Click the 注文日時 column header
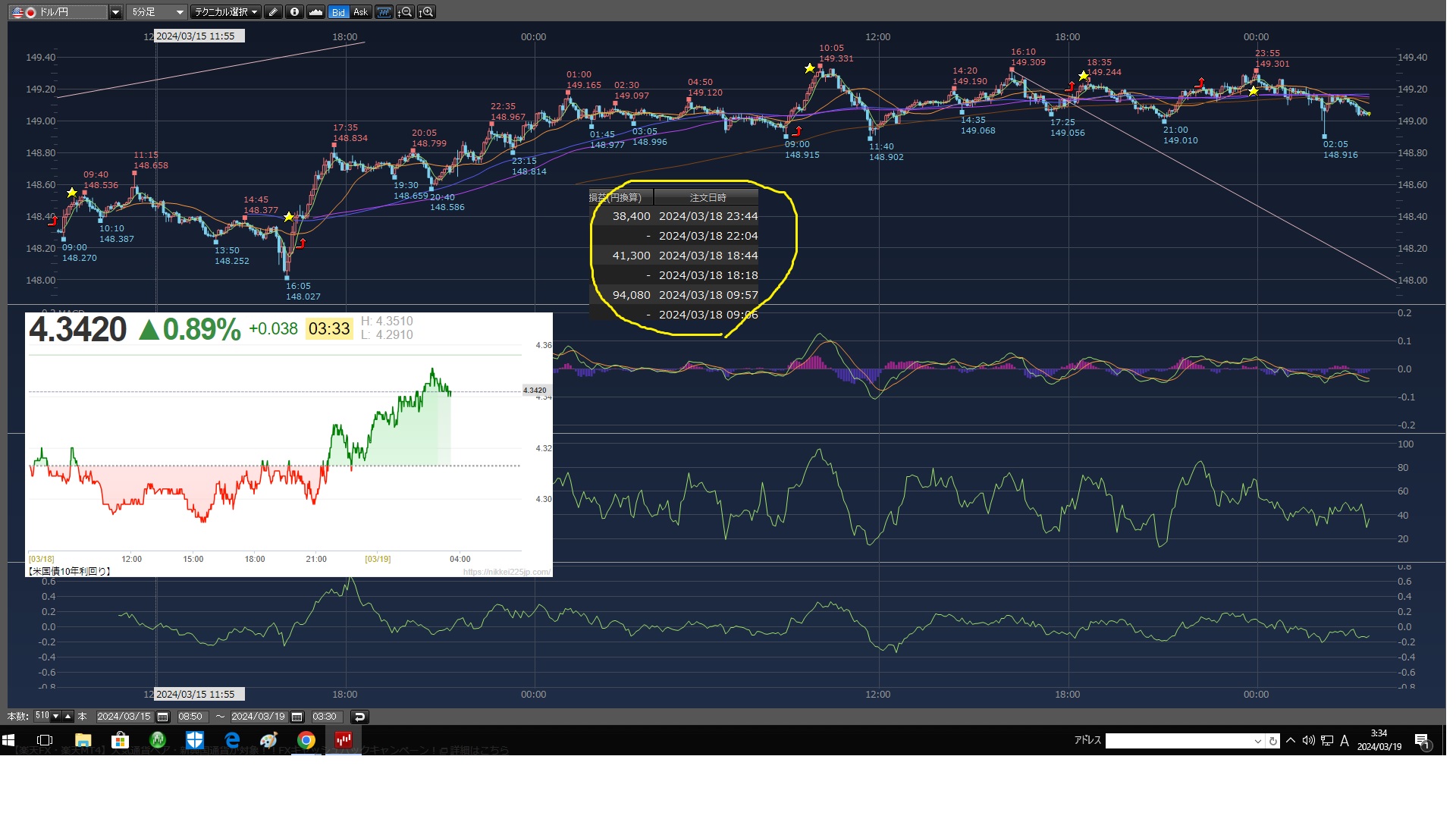The width and height of the screenshot is (1456, 819). pyautogui.click(x=707, y=197)
